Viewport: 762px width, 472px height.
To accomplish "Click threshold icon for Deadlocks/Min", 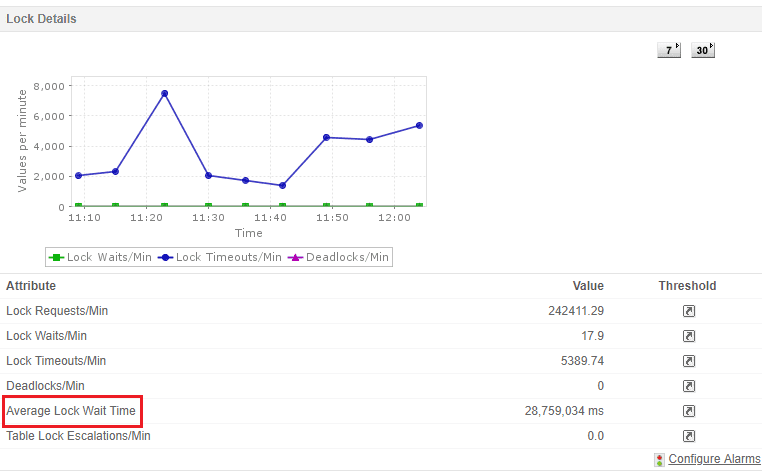I will [688, 386].
